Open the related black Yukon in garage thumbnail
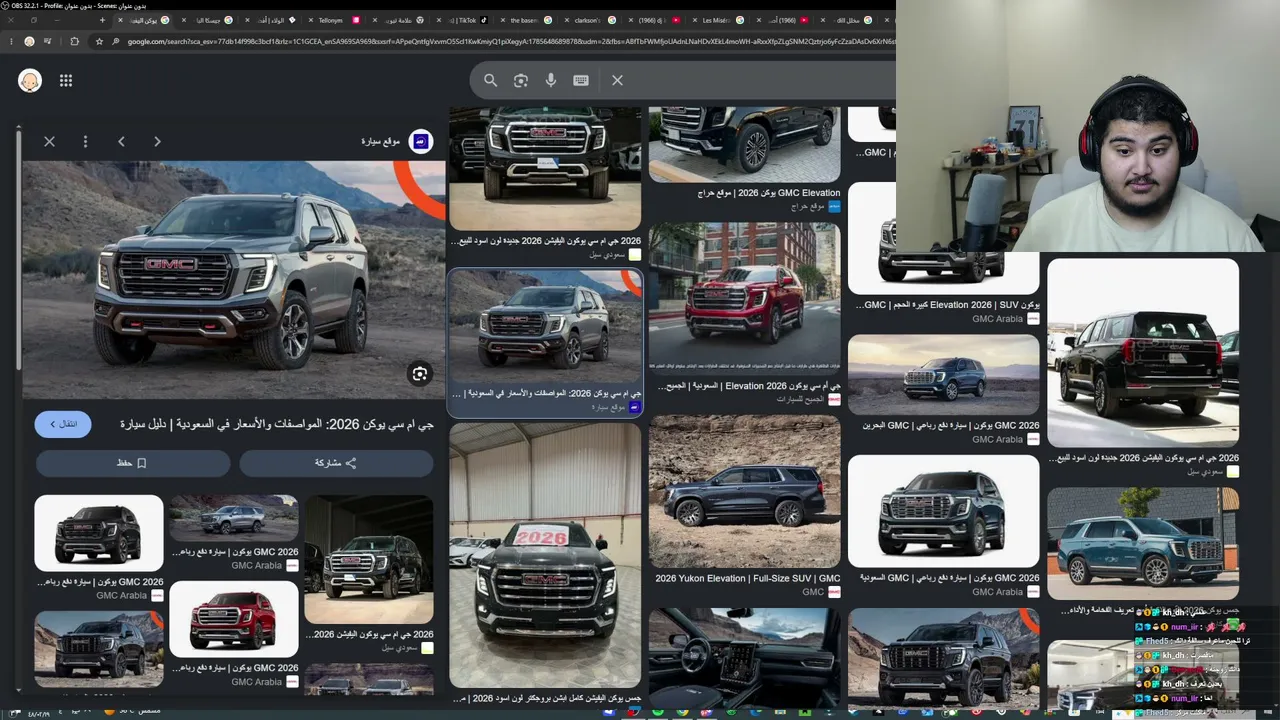This screenshot has height=720, width=1280. coord(369,559)
